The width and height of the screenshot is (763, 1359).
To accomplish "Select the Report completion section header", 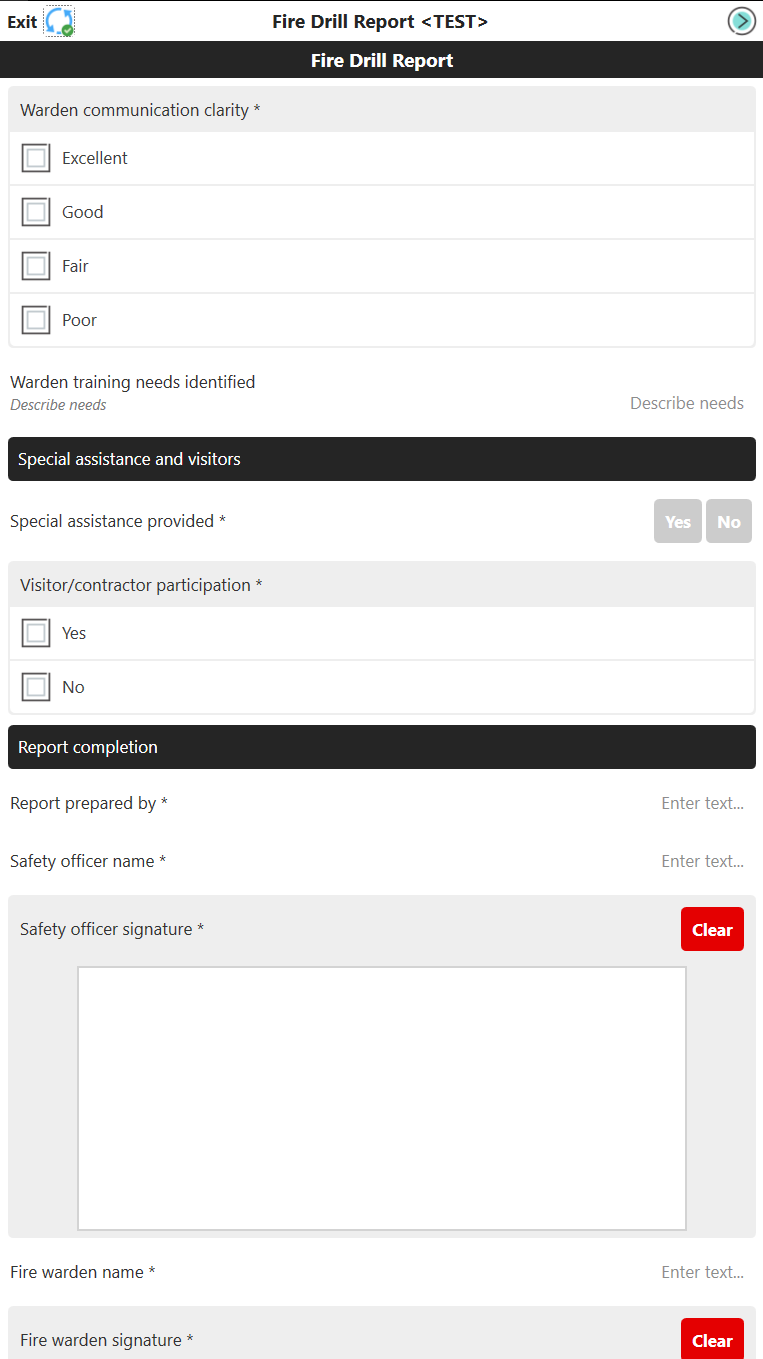I will (381, 747).
